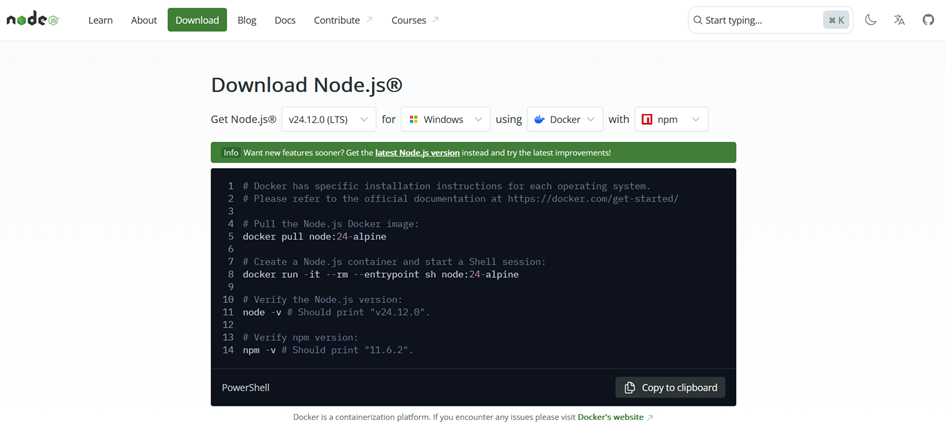Click the ⌘ K shortcut badge
The height and width of the screenshot is (422, 945).
[x=837, y=20]
